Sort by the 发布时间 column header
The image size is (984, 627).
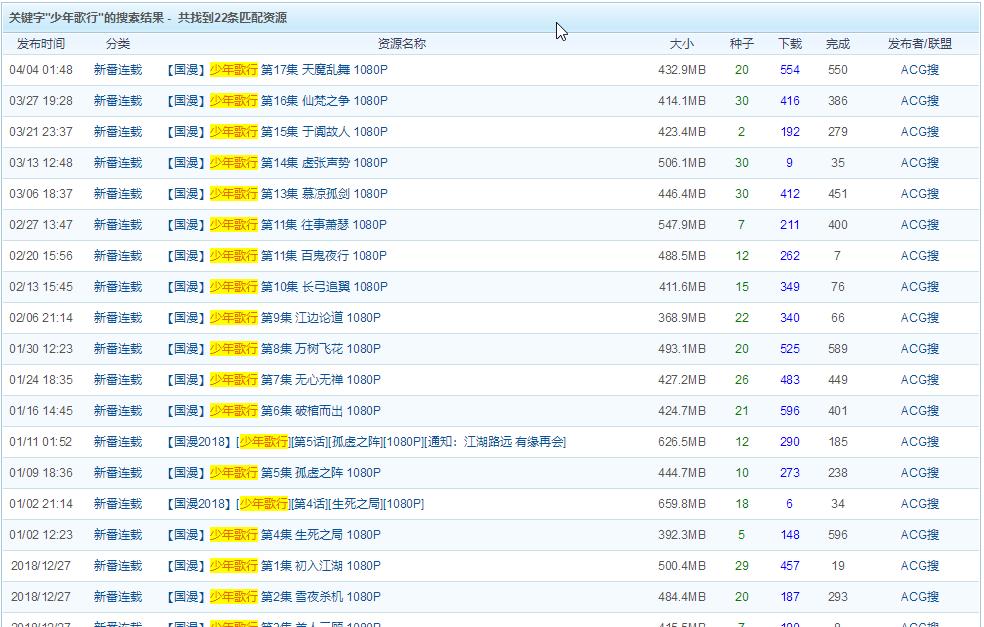pos(41,44)
